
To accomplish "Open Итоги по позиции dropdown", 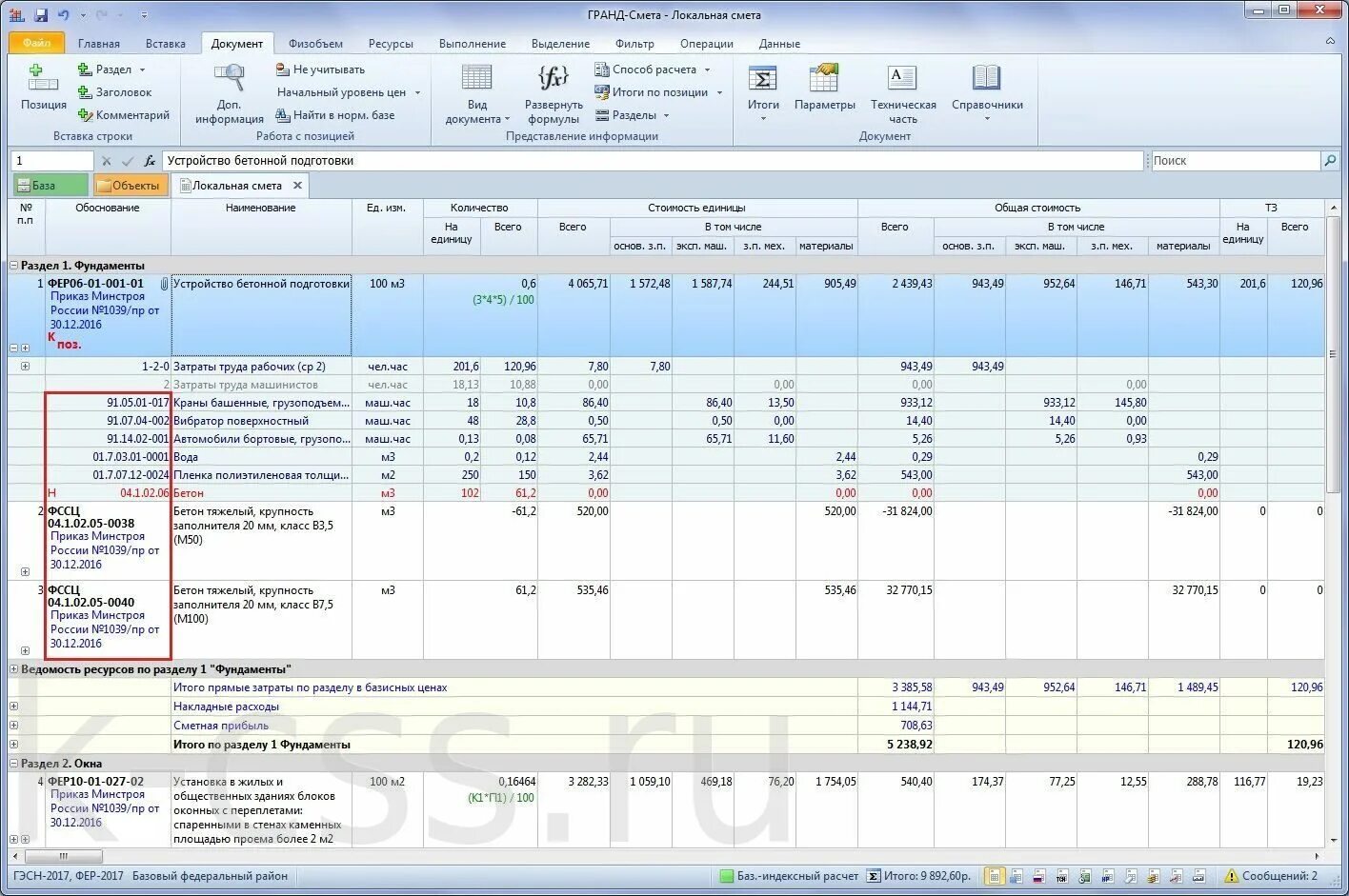I will pos(719,92).
